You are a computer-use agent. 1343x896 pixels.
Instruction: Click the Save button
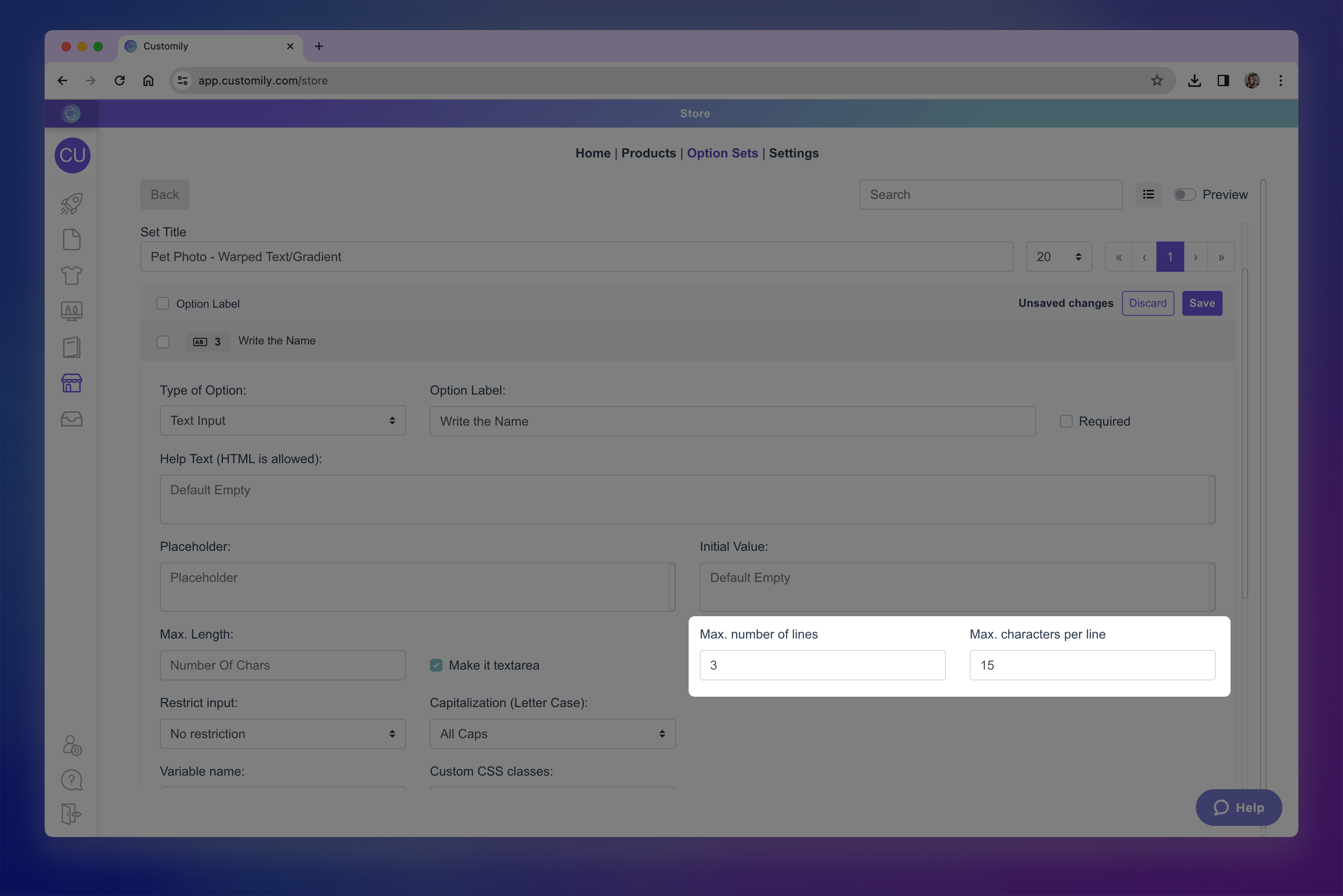tap(1202, 303)
